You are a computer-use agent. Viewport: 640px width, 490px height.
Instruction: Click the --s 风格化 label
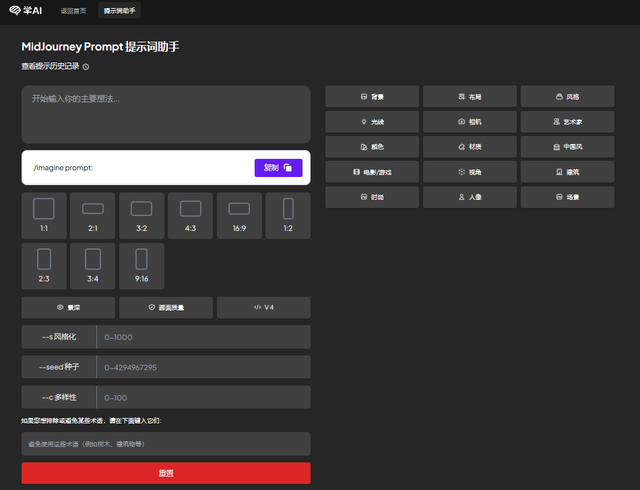click(59, 337)
